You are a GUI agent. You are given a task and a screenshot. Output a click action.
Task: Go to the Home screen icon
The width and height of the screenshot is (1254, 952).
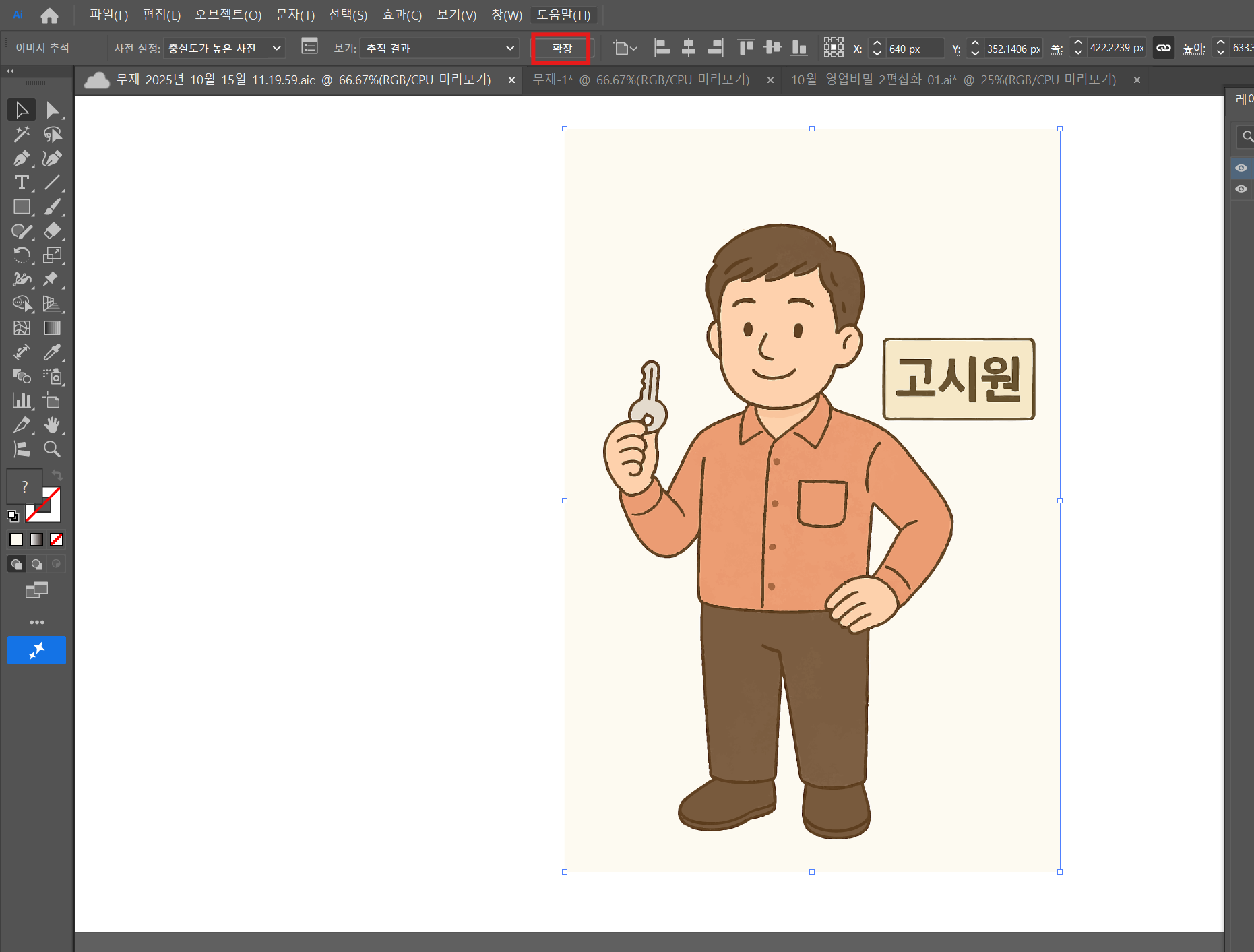click(x=49, y=15)
